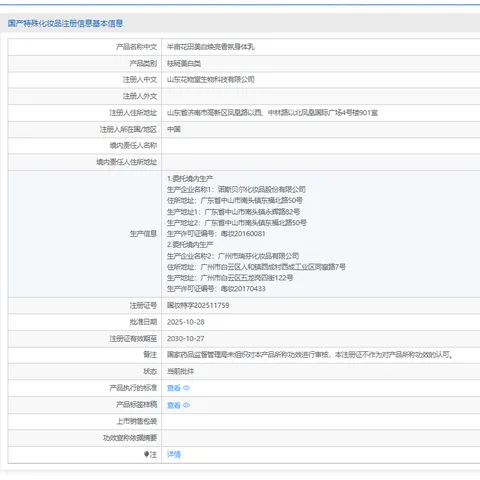
Task: Select line 2.委托境内生产
Action: click(190, 245)
